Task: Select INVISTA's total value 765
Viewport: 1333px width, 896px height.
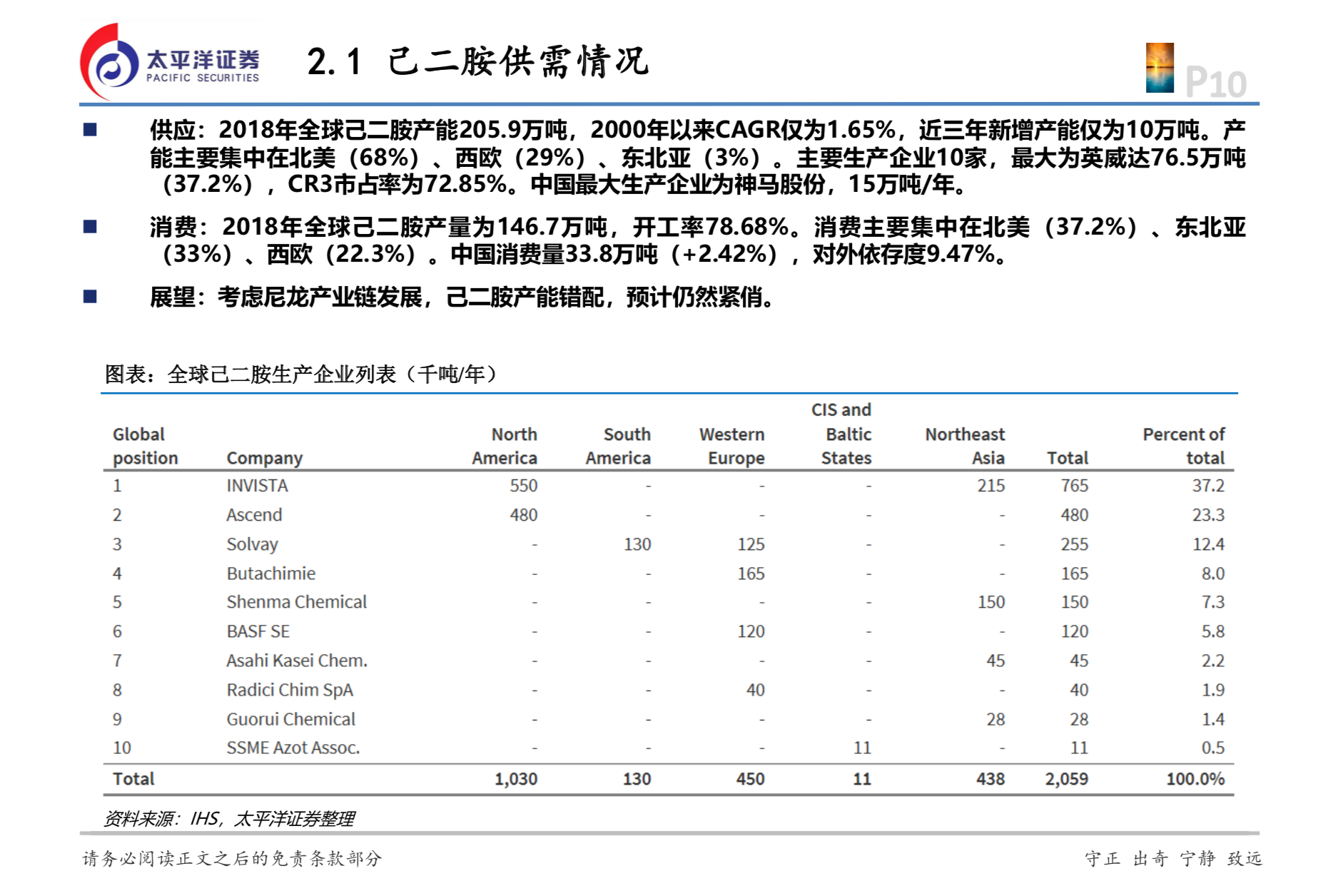Action: coord(1075,486)
